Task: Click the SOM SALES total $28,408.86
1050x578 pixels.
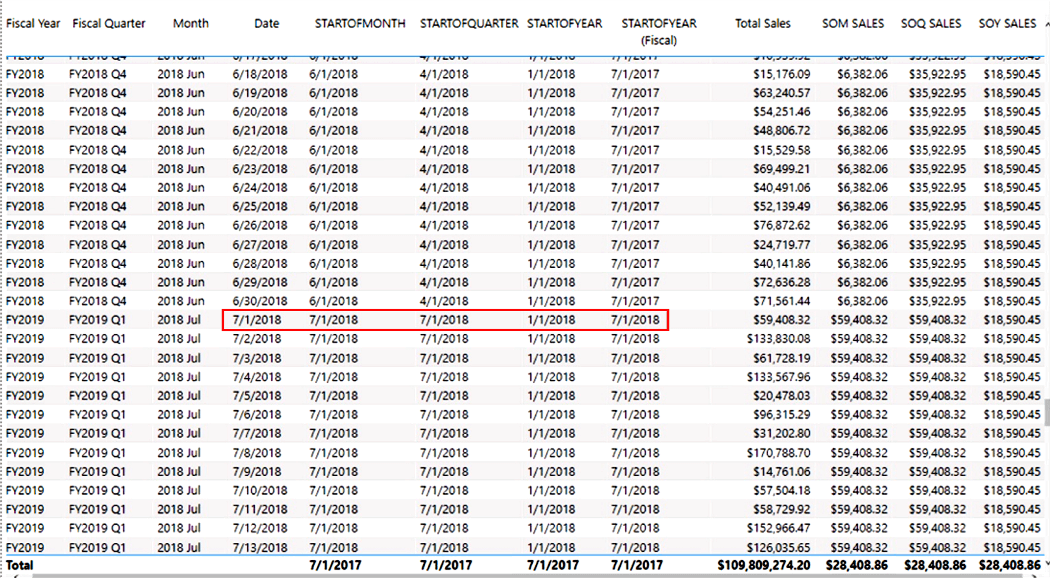Action: tap(857, 565)
